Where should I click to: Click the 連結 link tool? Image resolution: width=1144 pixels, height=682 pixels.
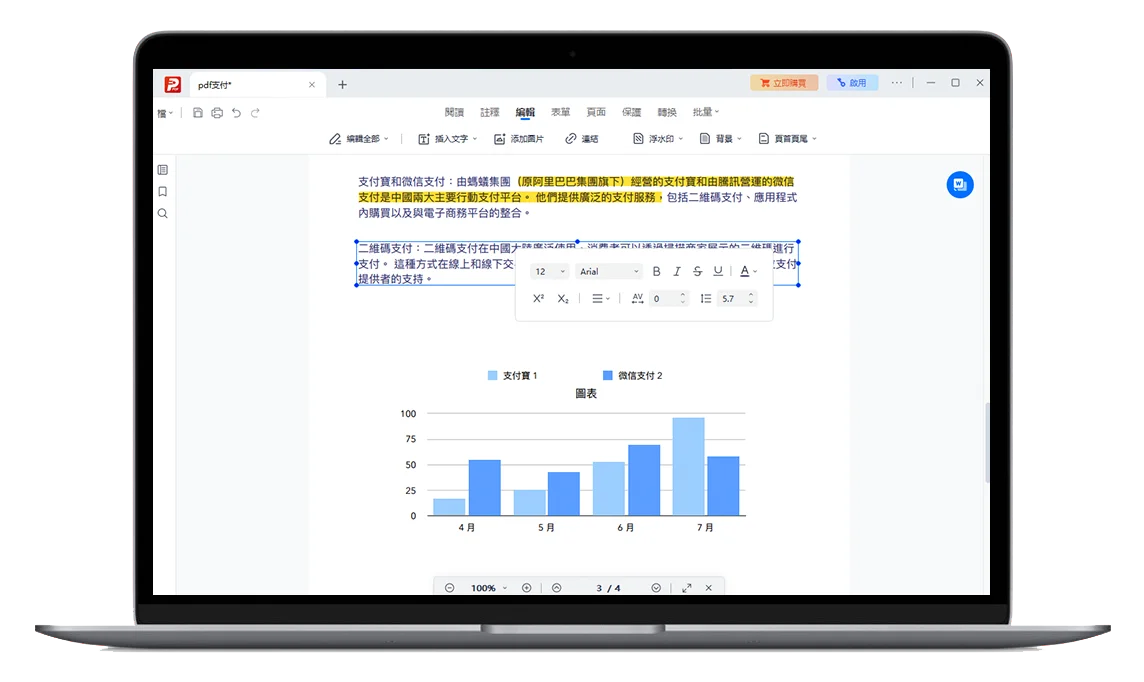tap(581, 139)
